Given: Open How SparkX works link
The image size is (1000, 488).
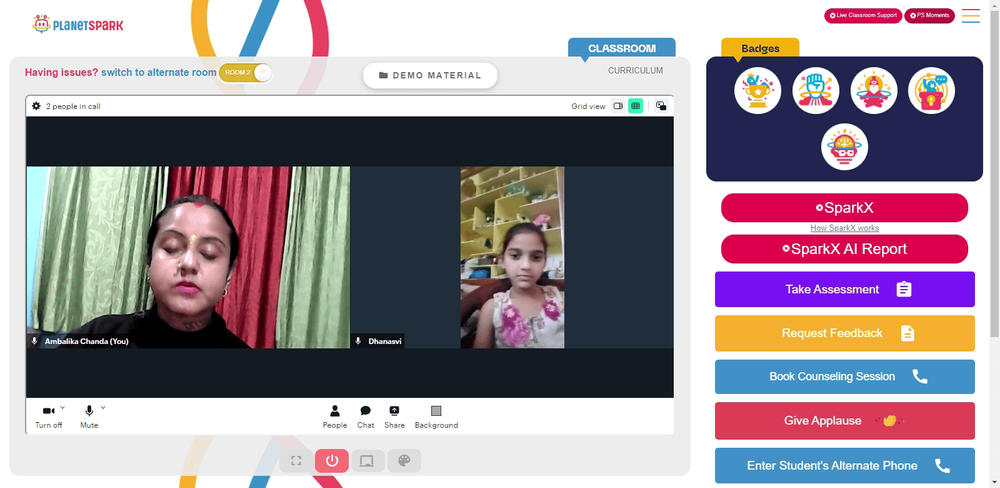Looking at the screenshot, I should (x=844, y=228).
